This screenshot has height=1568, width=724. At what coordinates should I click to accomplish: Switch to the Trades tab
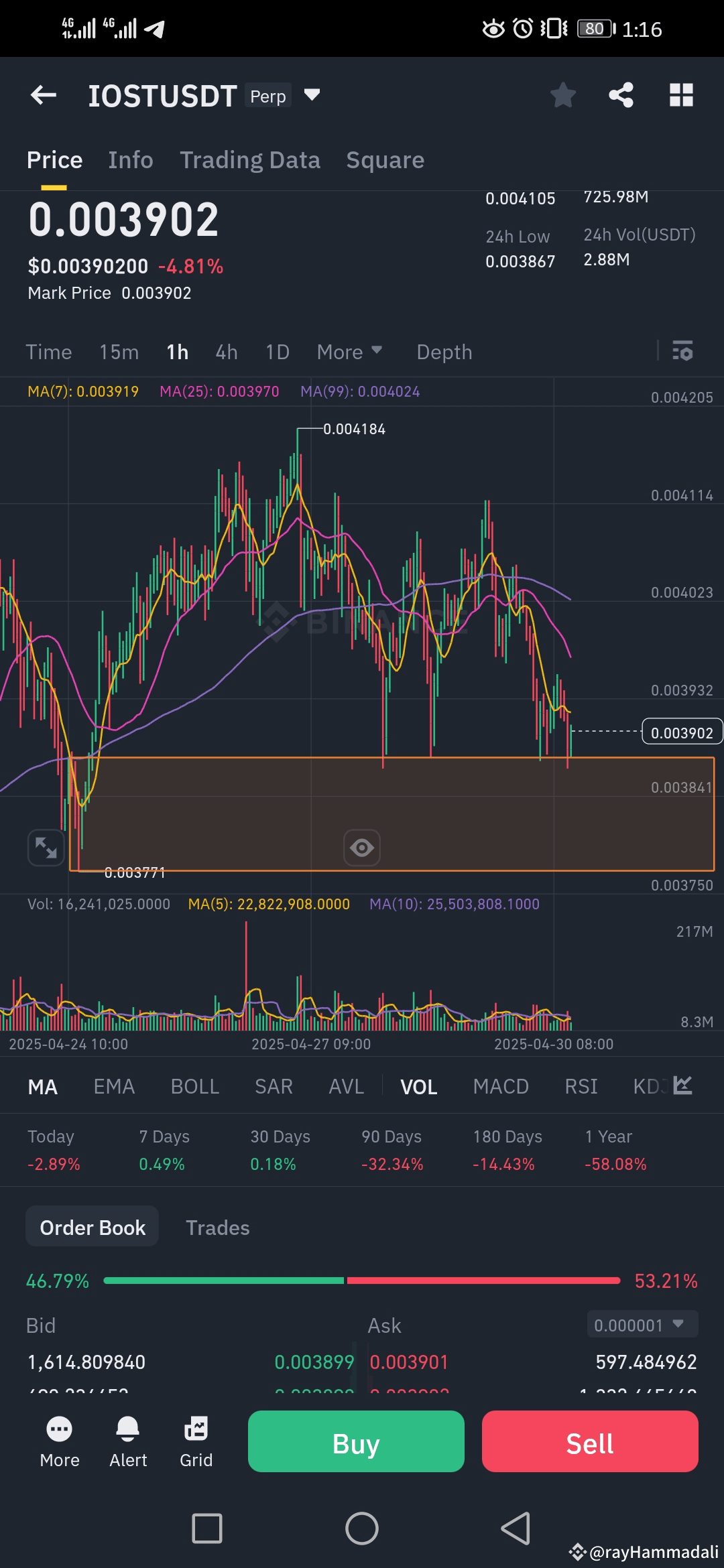point(217,1227)
